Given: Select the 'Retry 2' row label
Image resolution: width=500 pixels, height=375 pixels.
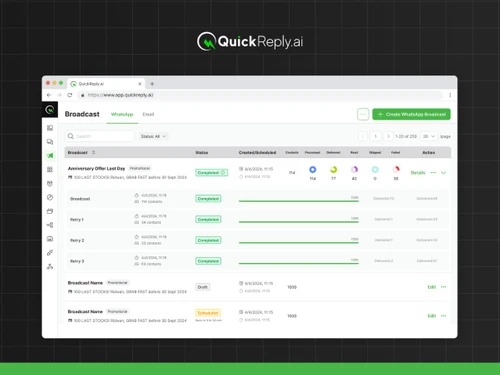Looking at the screenshot, I should [x=77, y=240].
